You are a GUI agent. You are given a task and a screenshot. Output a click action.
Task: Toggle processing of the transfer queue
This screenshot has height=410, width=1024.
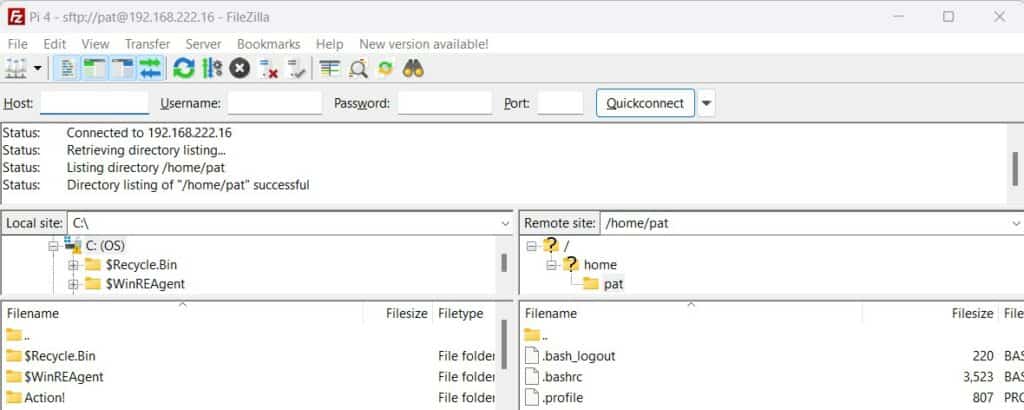[212, 68]
